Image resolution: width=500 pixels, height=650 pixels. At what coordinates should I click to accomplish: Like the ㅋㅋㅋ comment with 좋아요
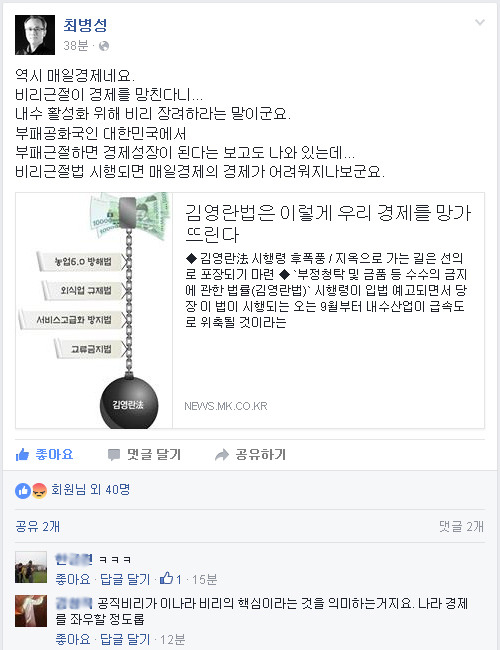[73, 579]
